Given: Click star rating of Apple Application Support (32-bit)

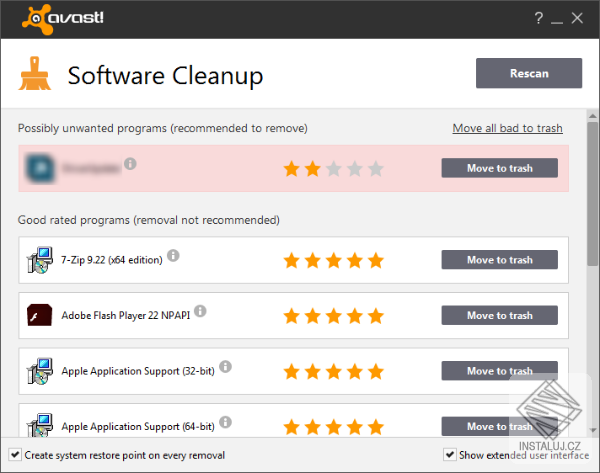Looking at the screenshot, I should (333, 372).
